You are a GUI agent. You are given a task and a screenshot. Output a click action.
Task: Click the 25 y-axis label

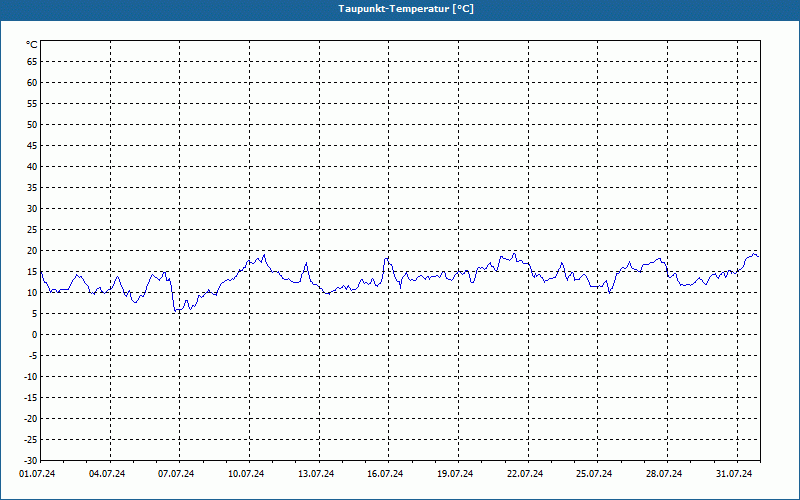tap(32, 230)
